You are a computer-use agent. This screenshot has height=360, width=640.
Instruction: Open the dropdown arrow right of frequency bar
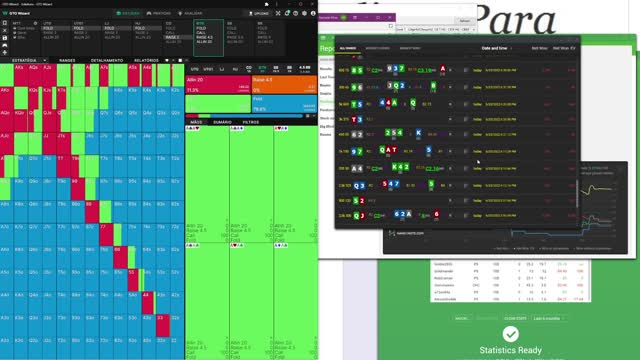coord(314,116)
